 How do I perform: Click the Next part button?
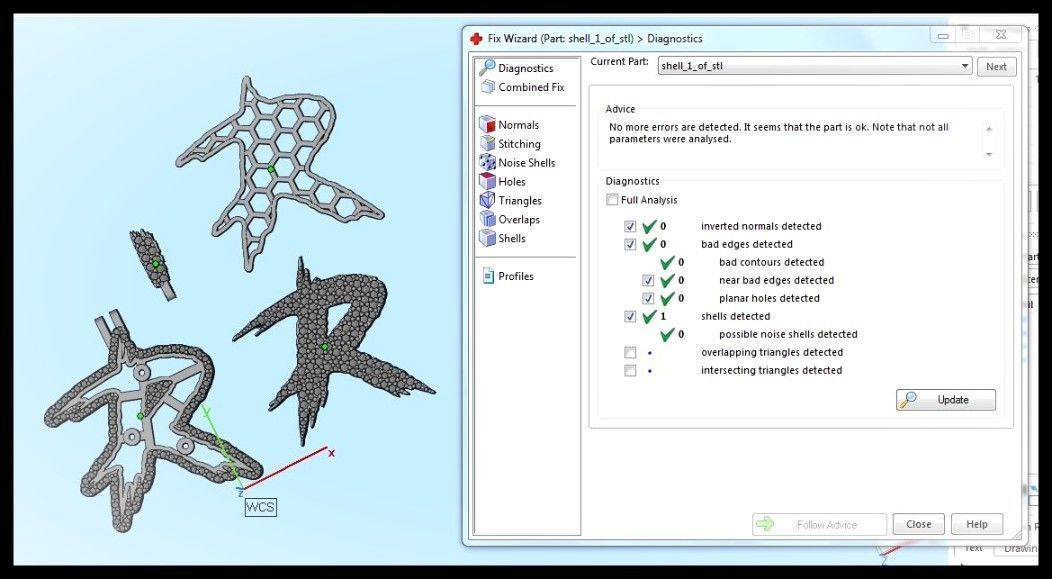[x=996, y=66]
